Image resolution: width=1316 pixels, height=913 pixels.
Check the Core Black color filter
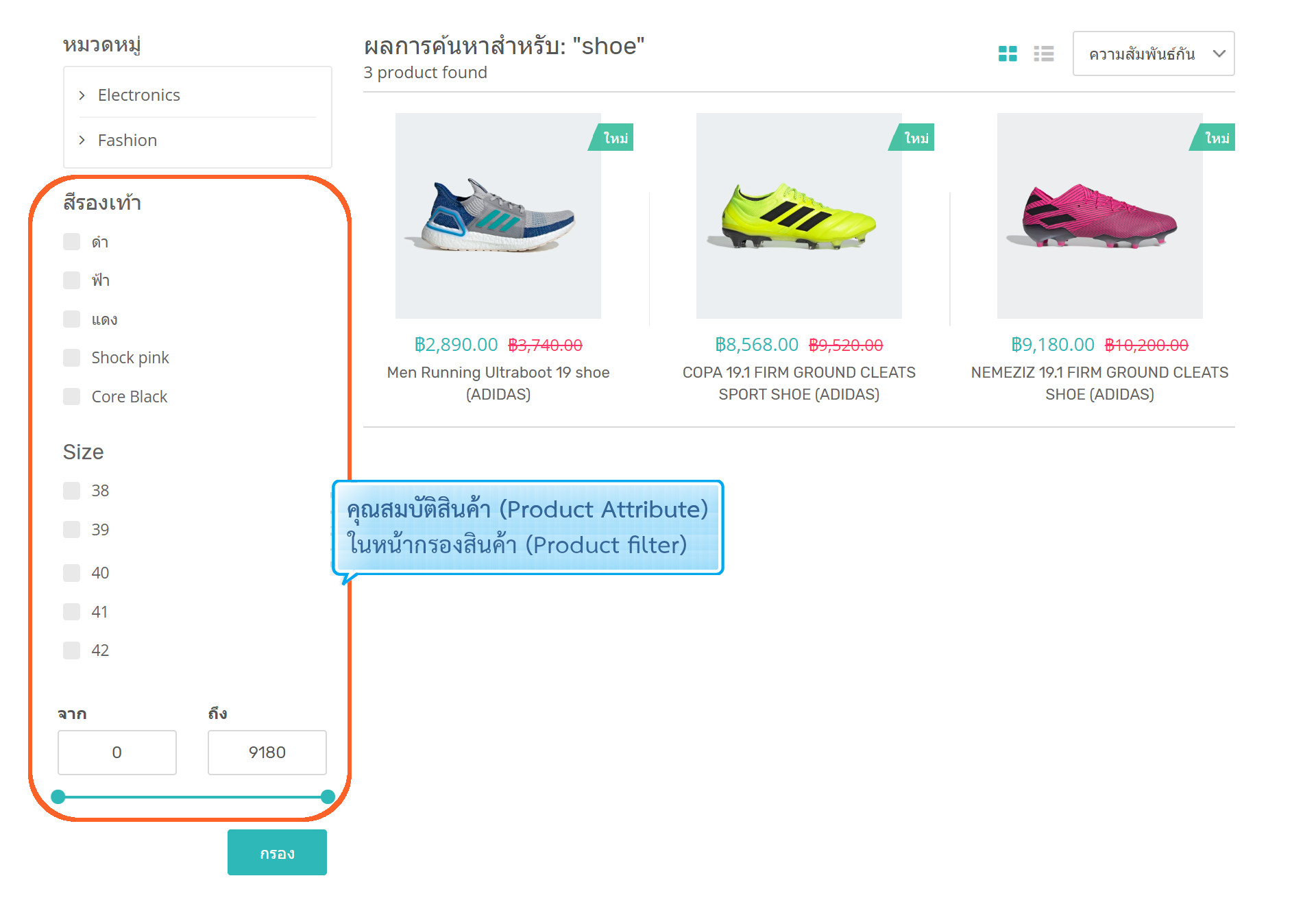point(72,397)
